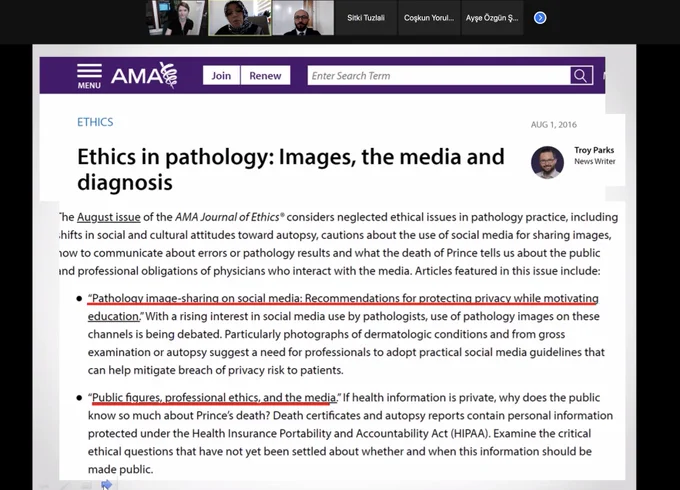680x490 pixels.
Task: Click the article headline Ethics in pathology
Action: (x=291, y=169)
